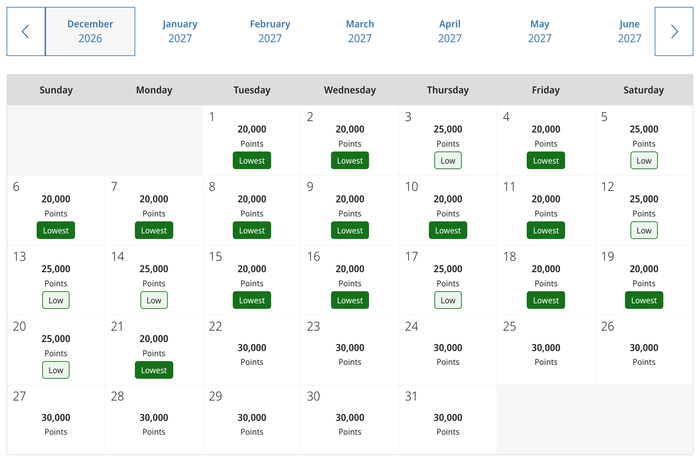Choose Thursday December 10 cell
Screen dimensions: 700x460
click(x=448, y=210)
